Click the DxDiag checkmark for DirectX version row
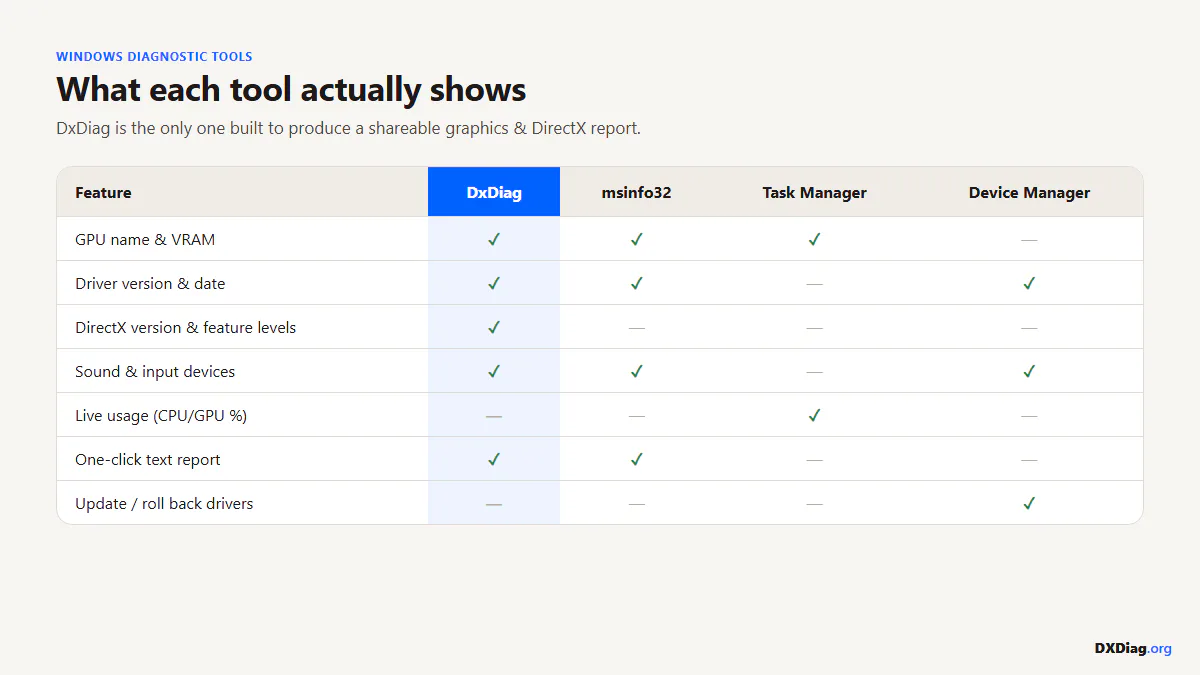Image resolution: width=1200 pixels, height=675 pixels. point(494,327)
